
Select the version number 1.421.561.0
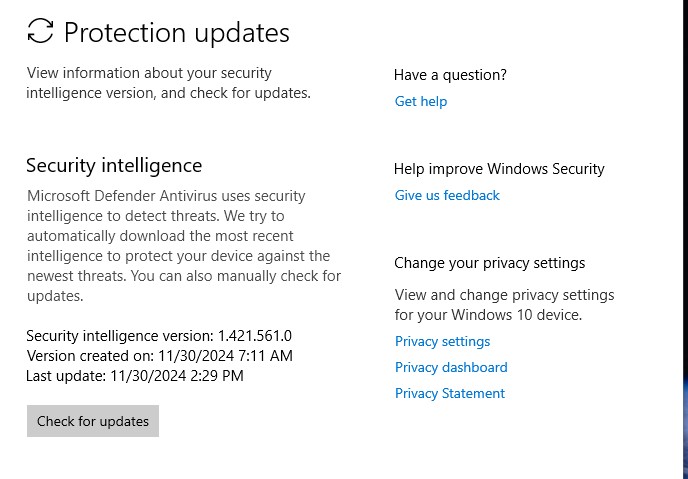click(254, 336)
